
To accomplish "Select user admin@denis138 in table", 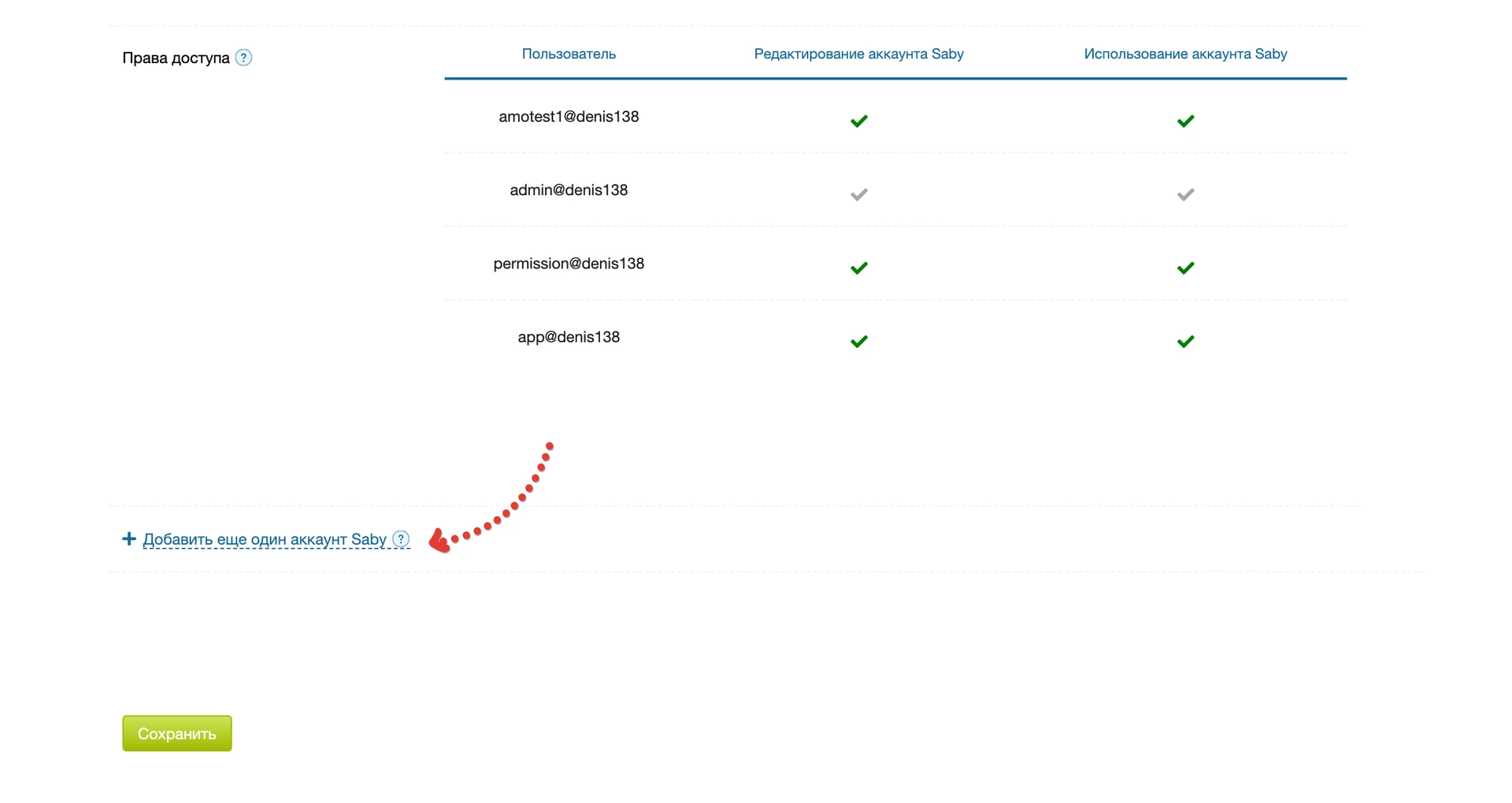I will (x=569, y=190).
